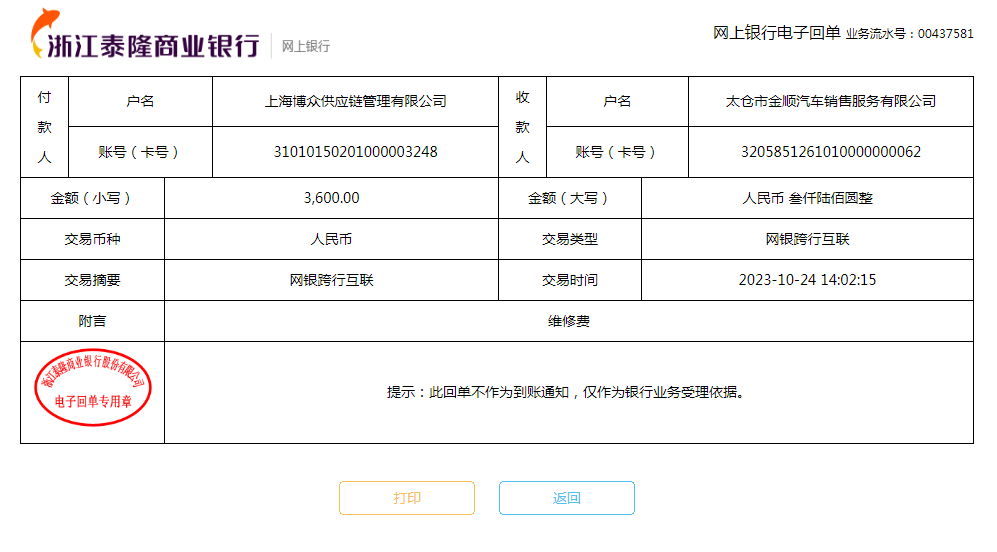Click payee account number 32058512610100000000062

click(830, 152)
